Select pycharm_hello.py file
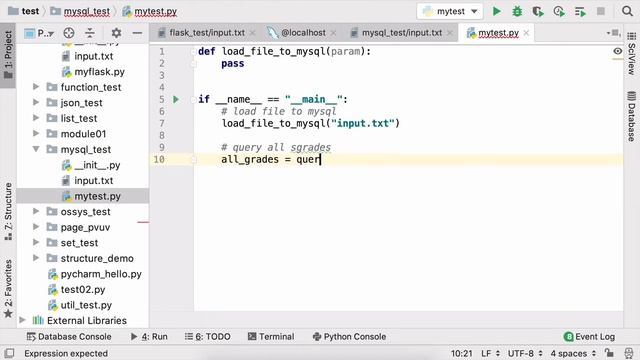 pos(95,273)
